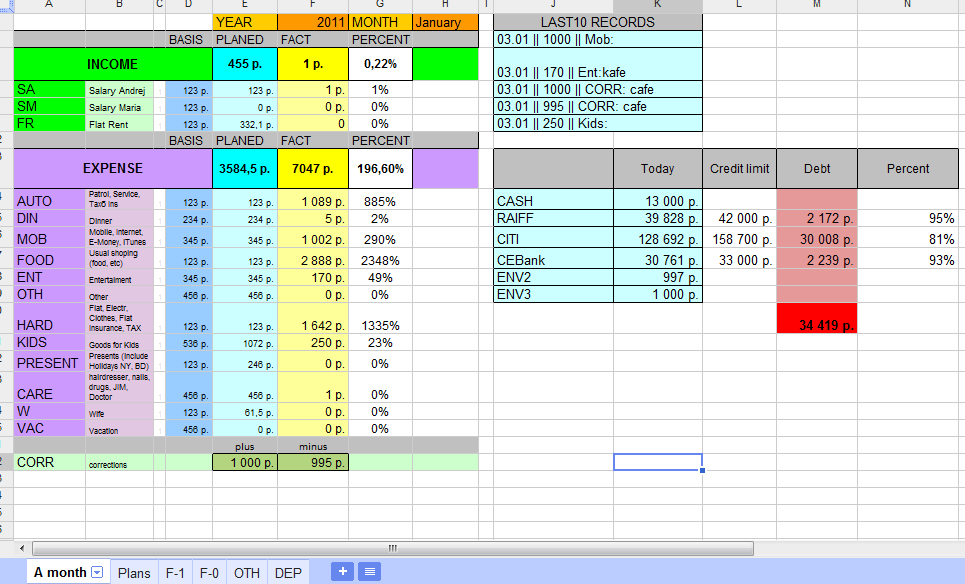
Task: Select the month cell January
Action: click(x=445, y=22)
